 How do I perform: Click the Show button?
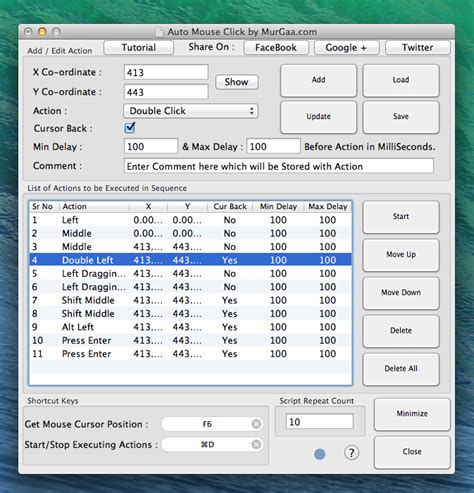coord(237,82)
